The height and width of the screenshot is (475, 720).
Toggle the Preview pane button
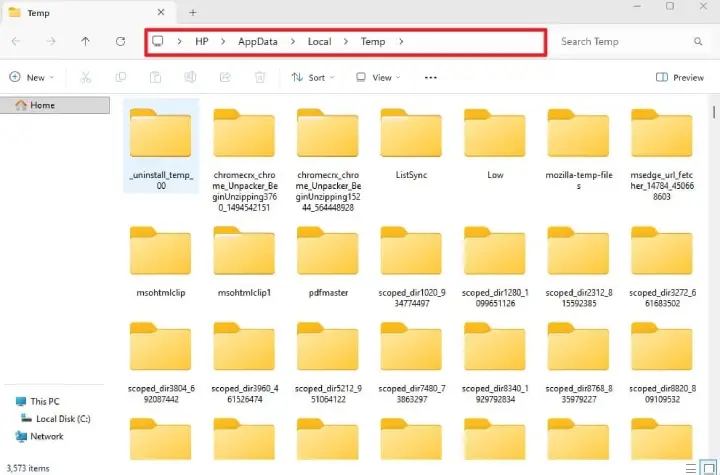[x=680, y=77]
